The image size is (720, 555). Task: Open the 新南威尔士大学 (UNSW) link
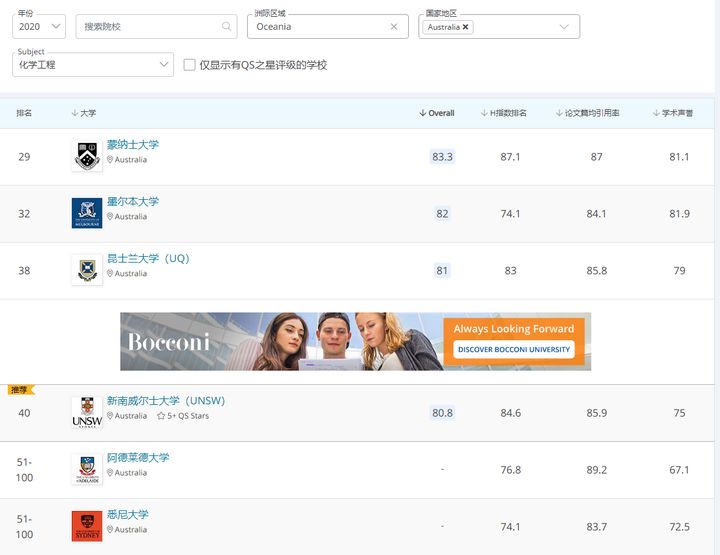(x=166, y=401)
